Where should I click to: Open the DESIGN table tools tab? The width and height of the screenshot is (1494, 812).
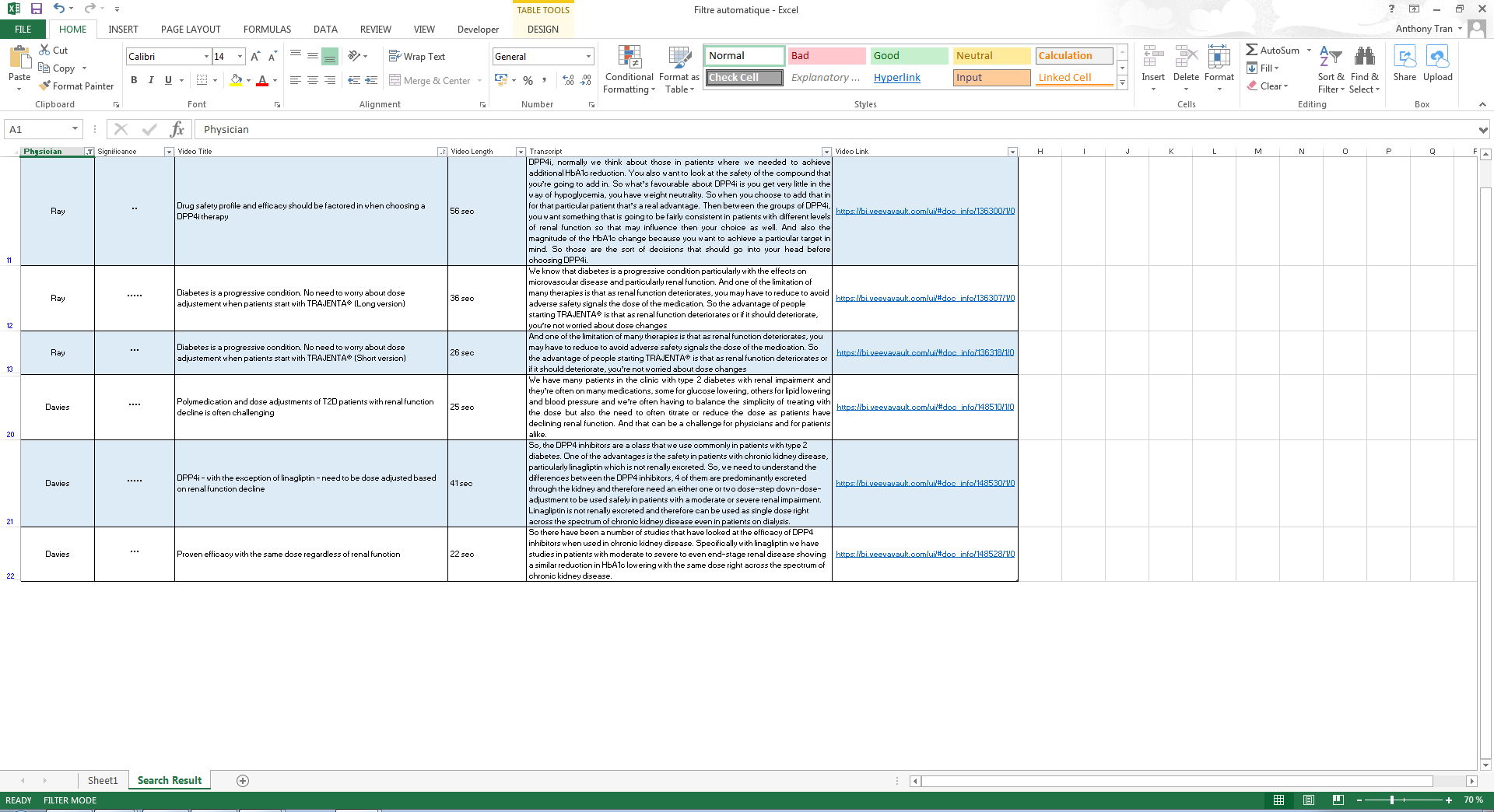pyautogui.click(x=542, y=30)
